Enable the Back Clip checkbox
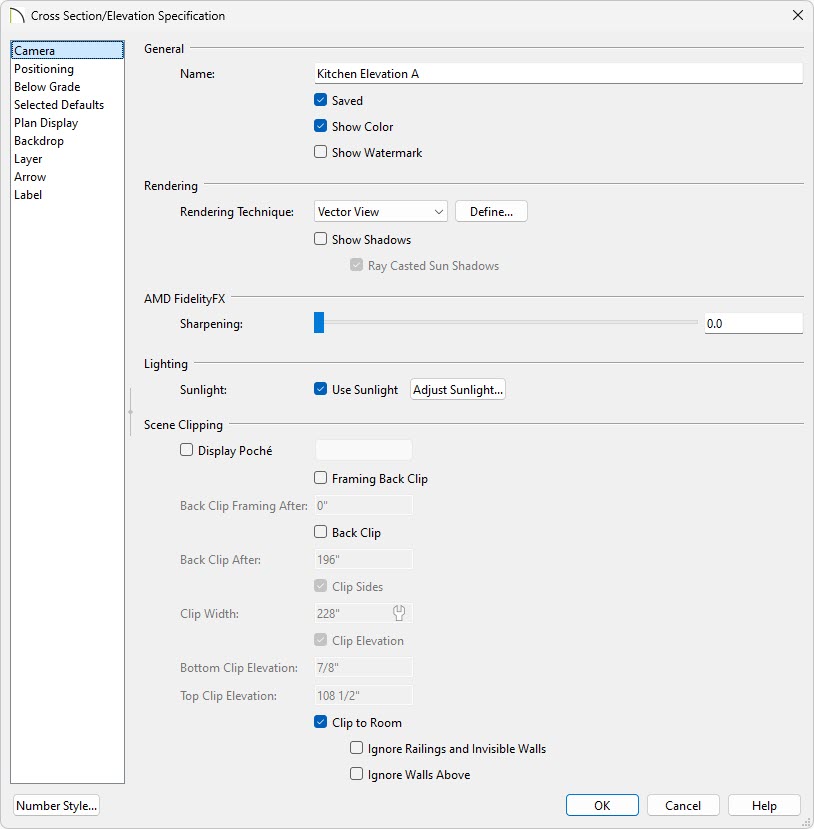This screenshot has height=829, width=814. [x=320, y=532]
